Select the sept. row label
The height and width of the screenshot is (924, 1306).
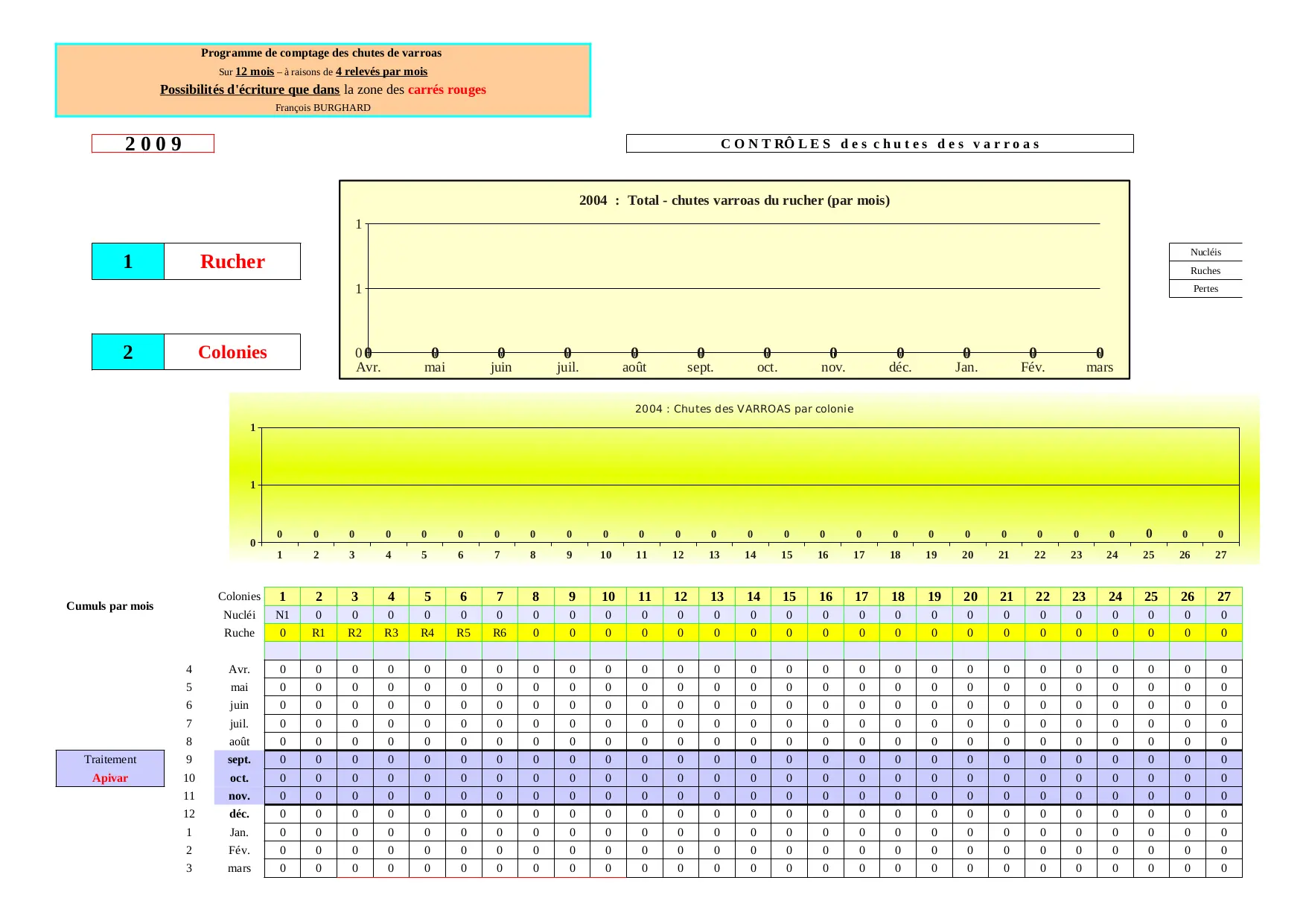pyautogui.click(x=239, y=759)
